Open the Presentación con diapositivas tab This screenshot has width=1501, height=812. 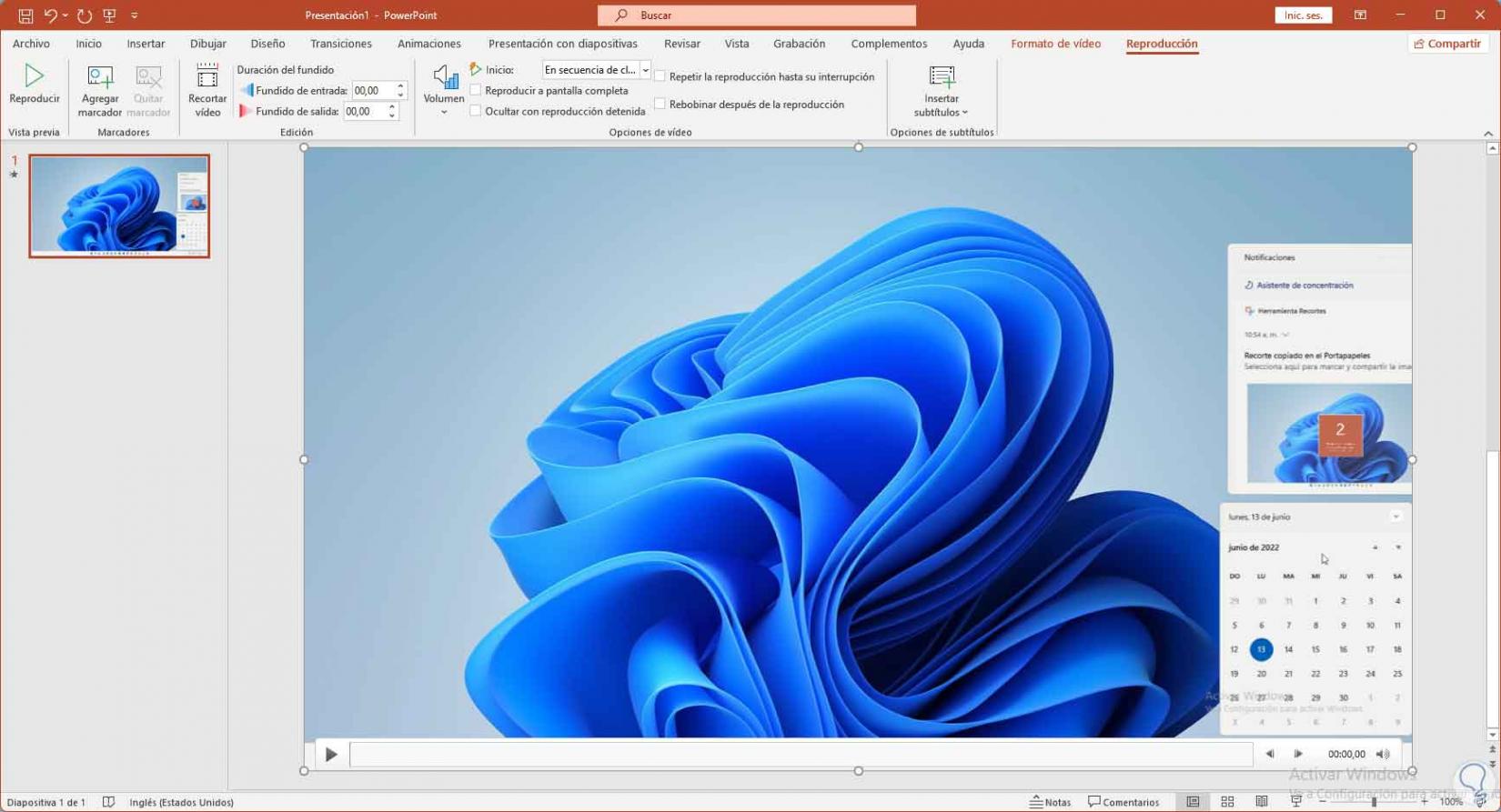[x=563, y=44]
